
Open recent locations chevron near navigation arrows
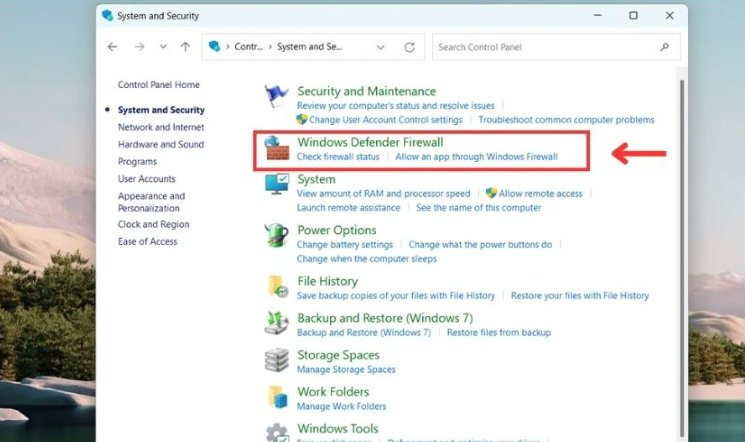(163, 47)
